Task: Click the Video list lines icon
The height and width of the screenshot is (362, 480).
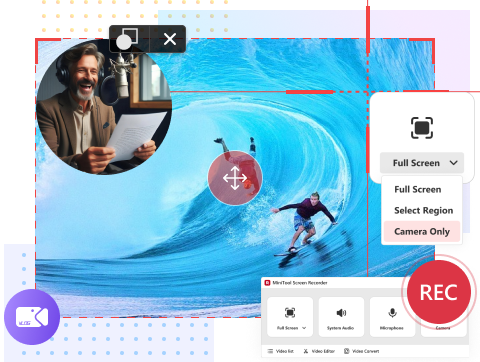Action: point(270,351)
